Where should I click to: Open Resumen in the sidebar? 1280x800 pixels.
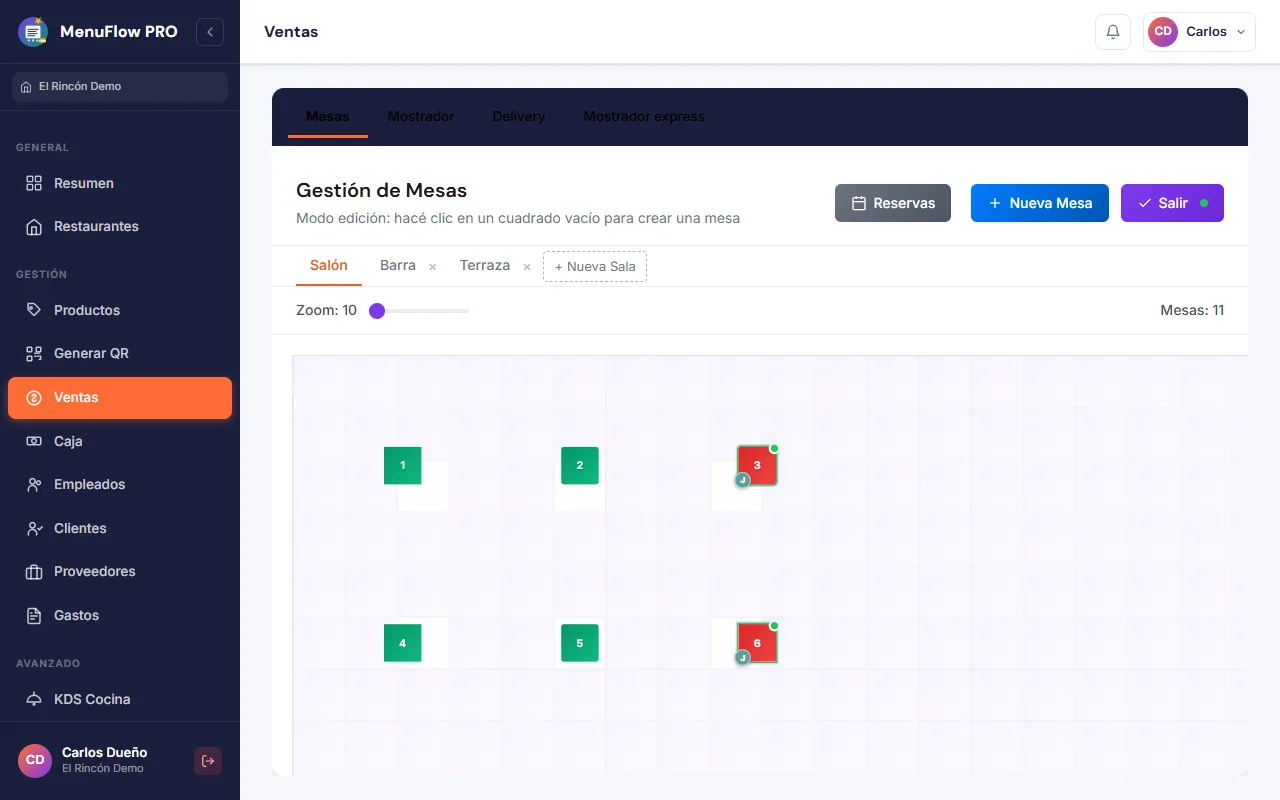pos(120,183)
